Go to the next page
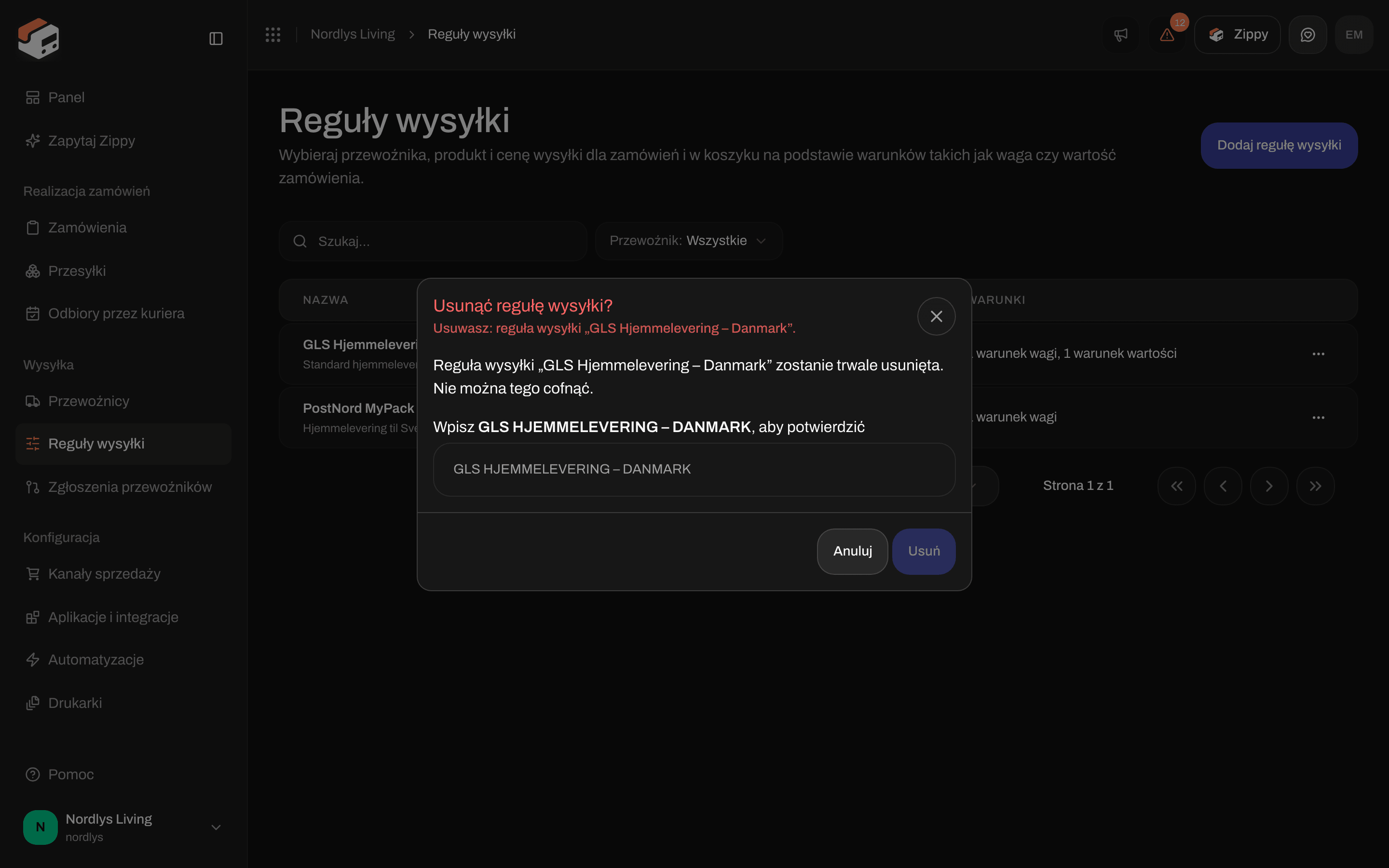The height and width of the screenshot is (868, 1389). (1269, 486)
